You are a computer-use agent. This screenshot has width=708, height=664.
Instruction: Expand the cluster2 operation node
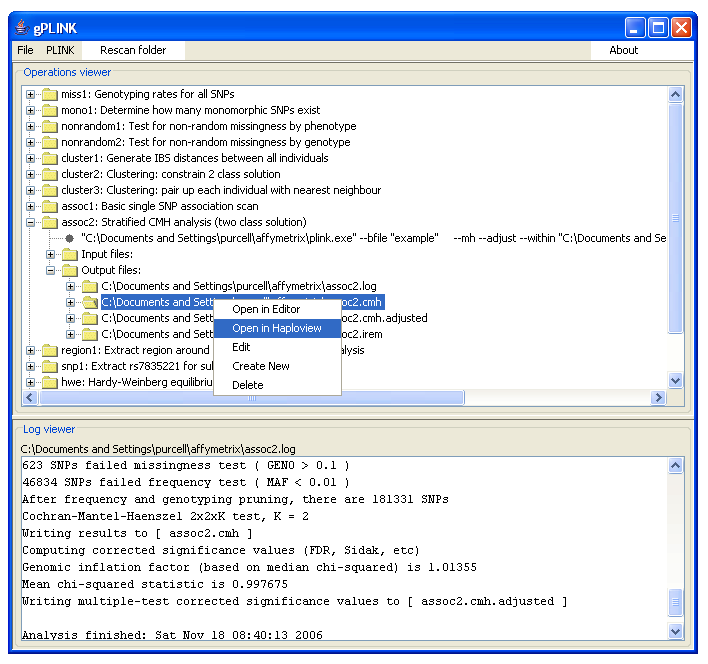(x=30, y=174)
